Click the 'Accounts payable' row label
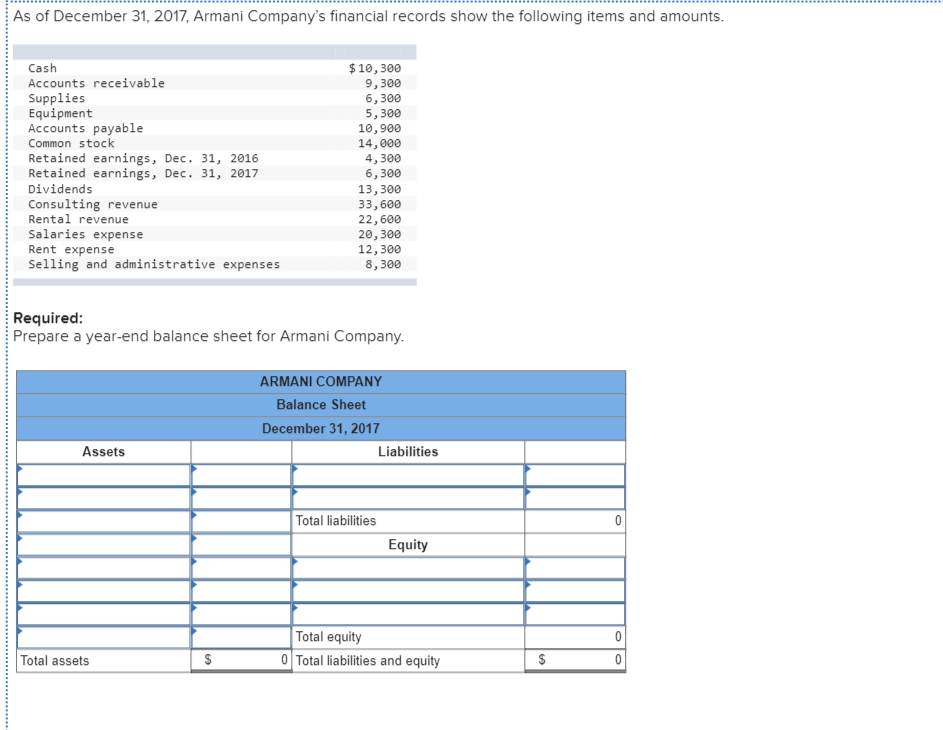Screen dimensions: 943x730 pyautogui.click(x=85, y=128)
